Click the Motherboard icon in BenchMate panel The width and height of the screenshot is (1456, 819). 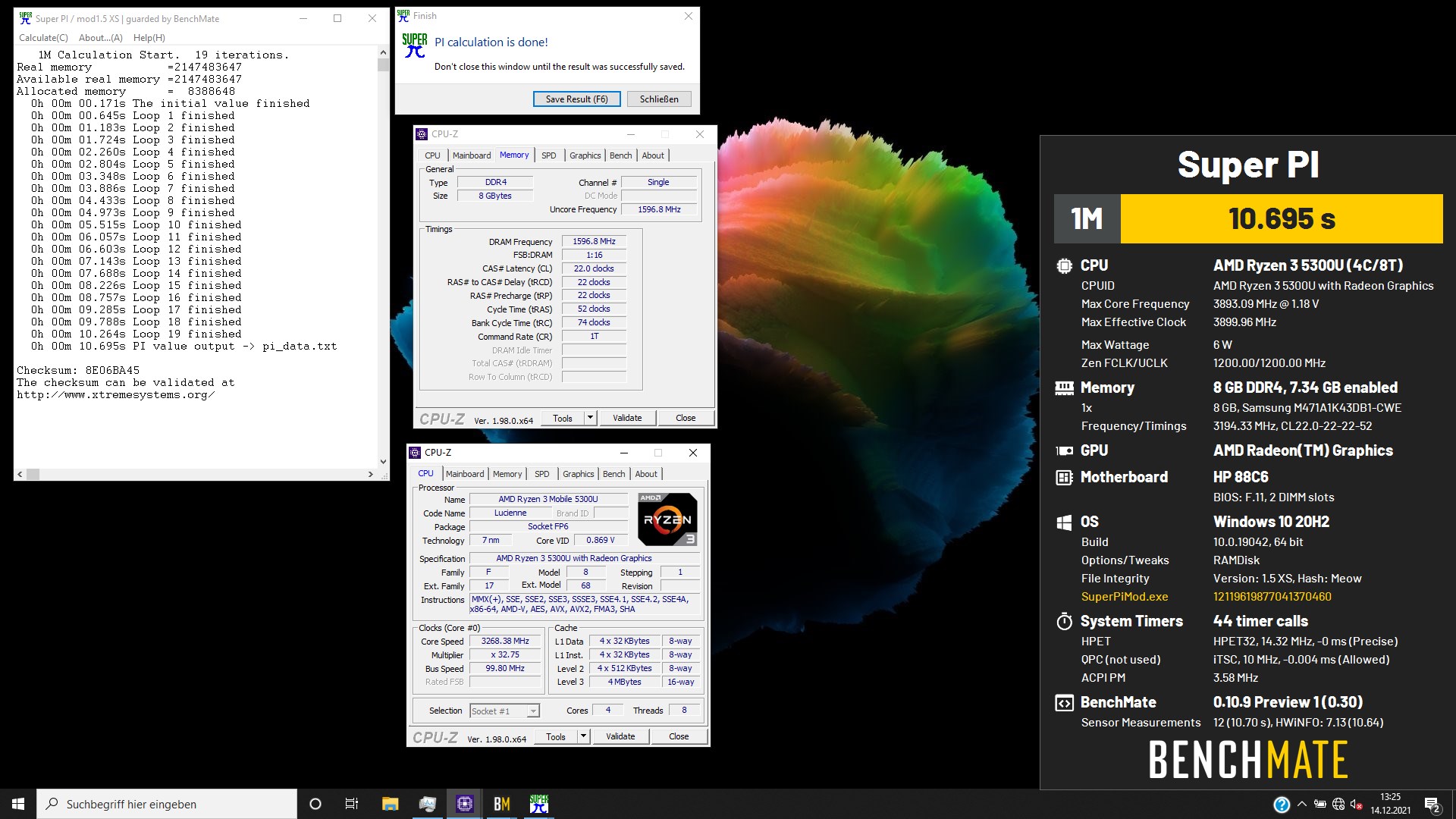coord(1064,477)
